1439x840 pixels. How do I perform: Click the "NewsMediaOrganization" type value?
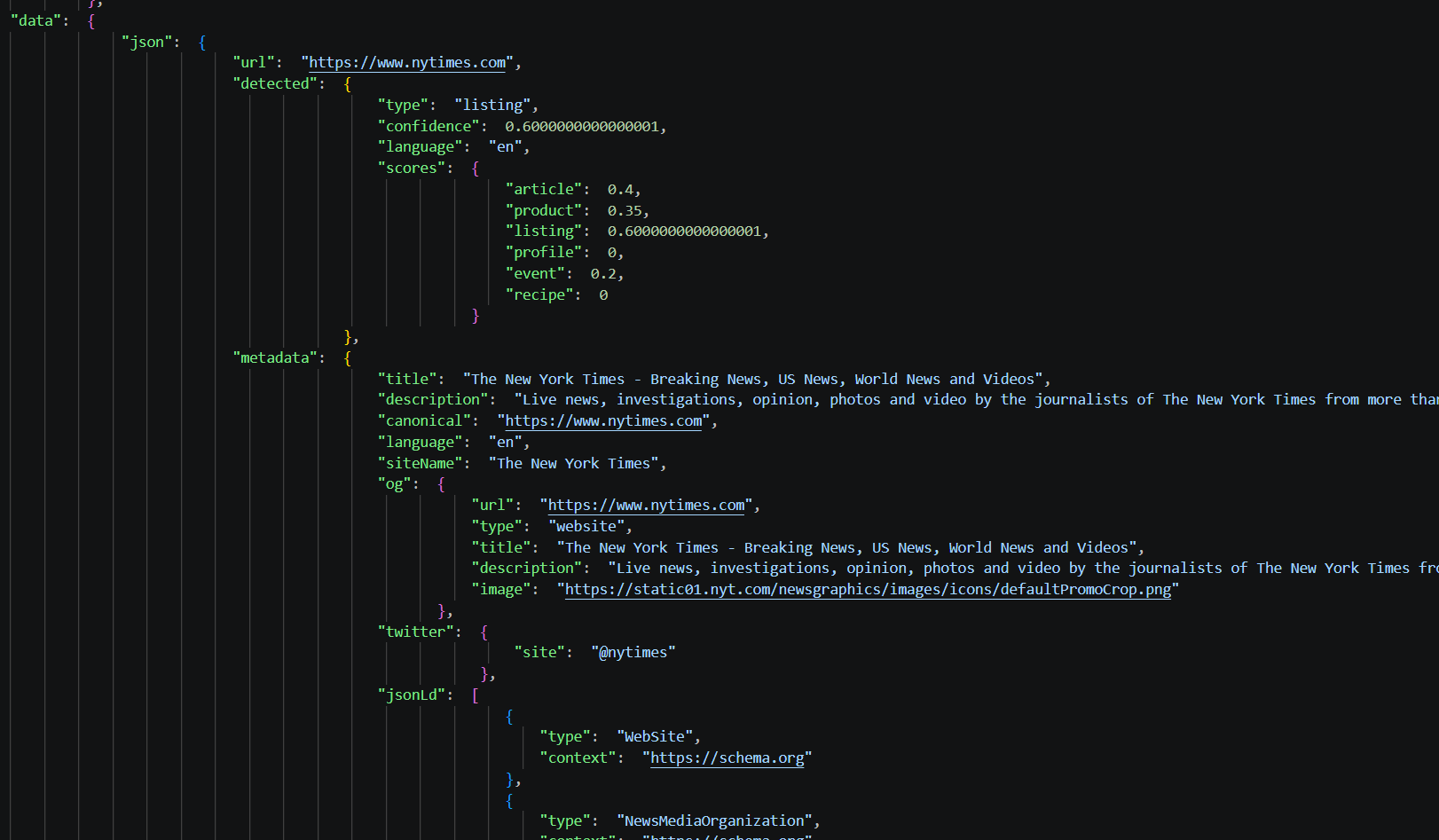click(714, 821)
